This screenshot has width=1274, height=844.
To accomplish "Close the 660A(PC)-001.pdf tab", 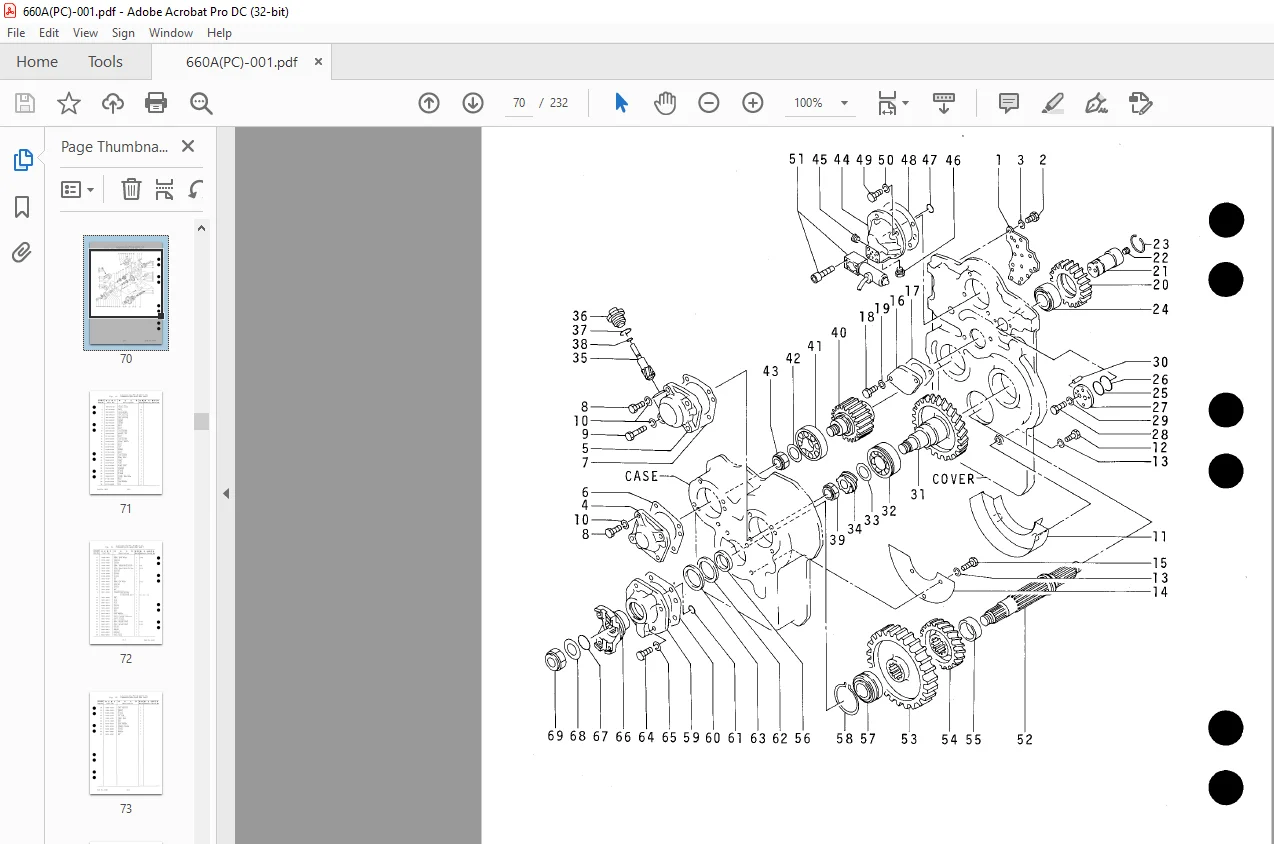I will pos(318,62).
